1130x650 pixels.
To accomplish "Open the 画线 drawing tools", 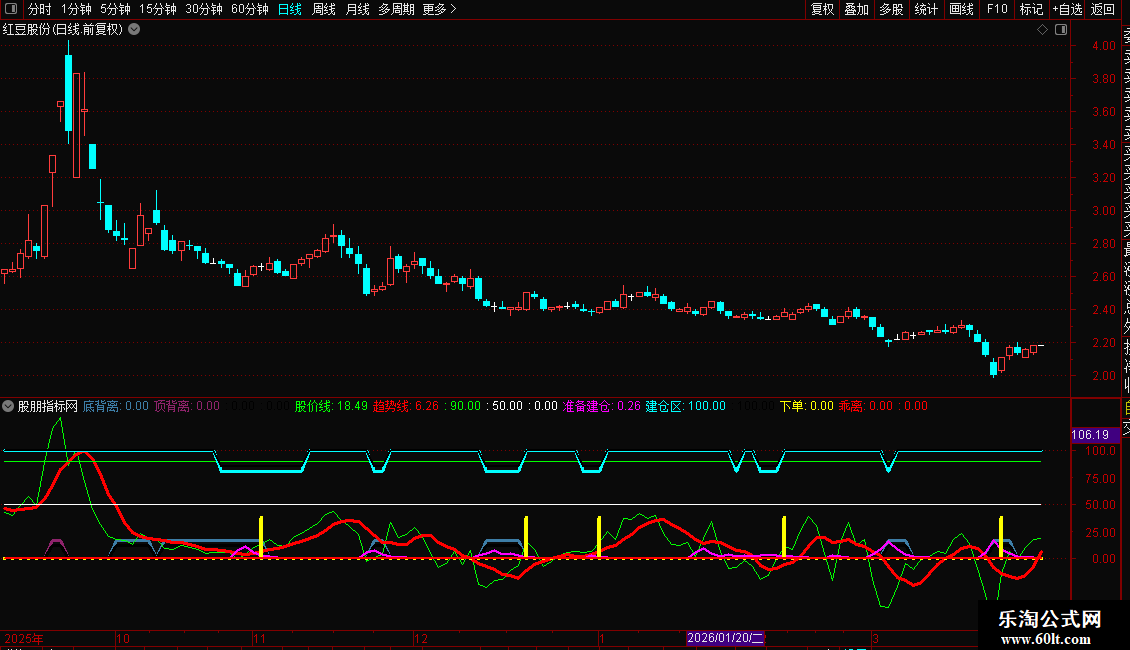I will tap(961, 10).
